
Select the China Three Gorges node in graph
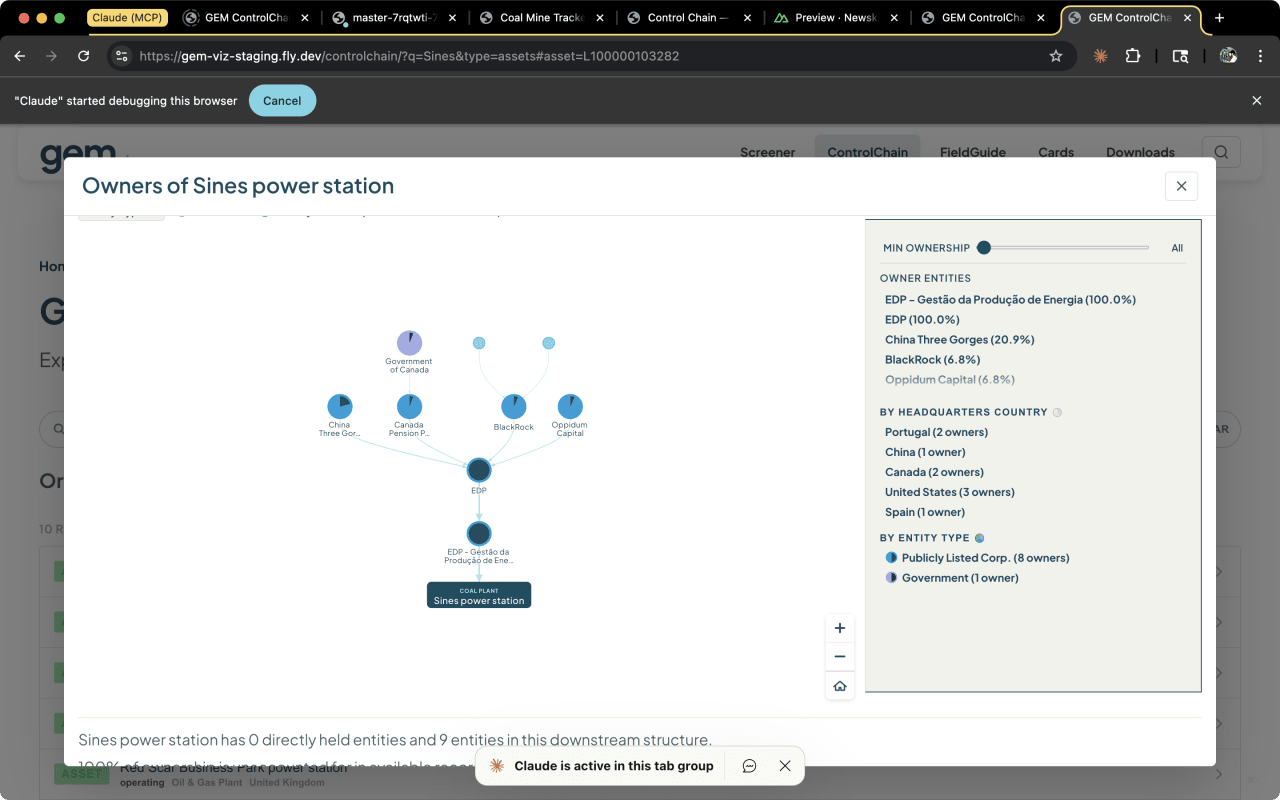(x=340, y=406)
